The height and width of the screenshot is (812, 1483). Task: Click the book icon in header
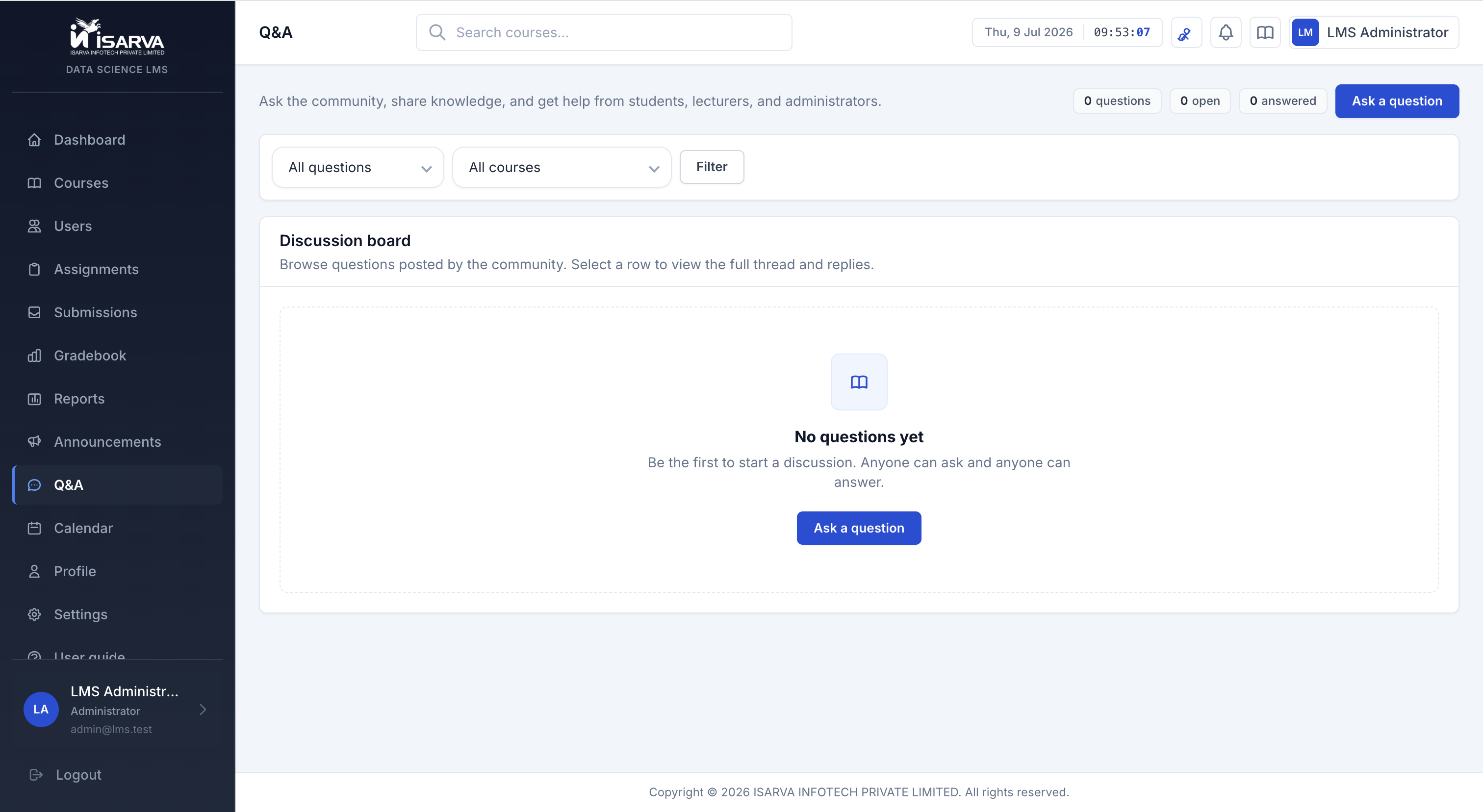[x=1265, y=32]
